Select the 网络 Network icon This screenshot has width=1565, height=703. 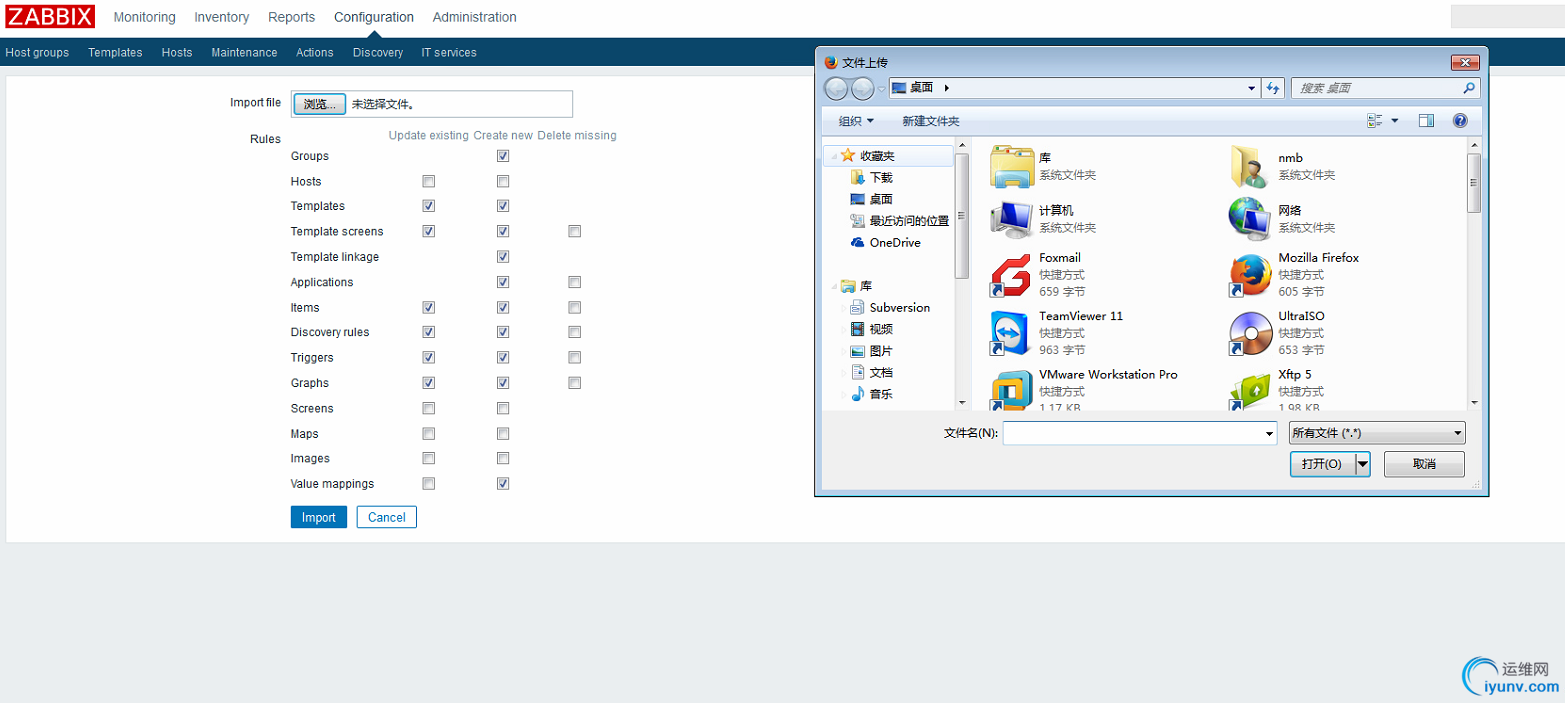(x=1250, y=219)
